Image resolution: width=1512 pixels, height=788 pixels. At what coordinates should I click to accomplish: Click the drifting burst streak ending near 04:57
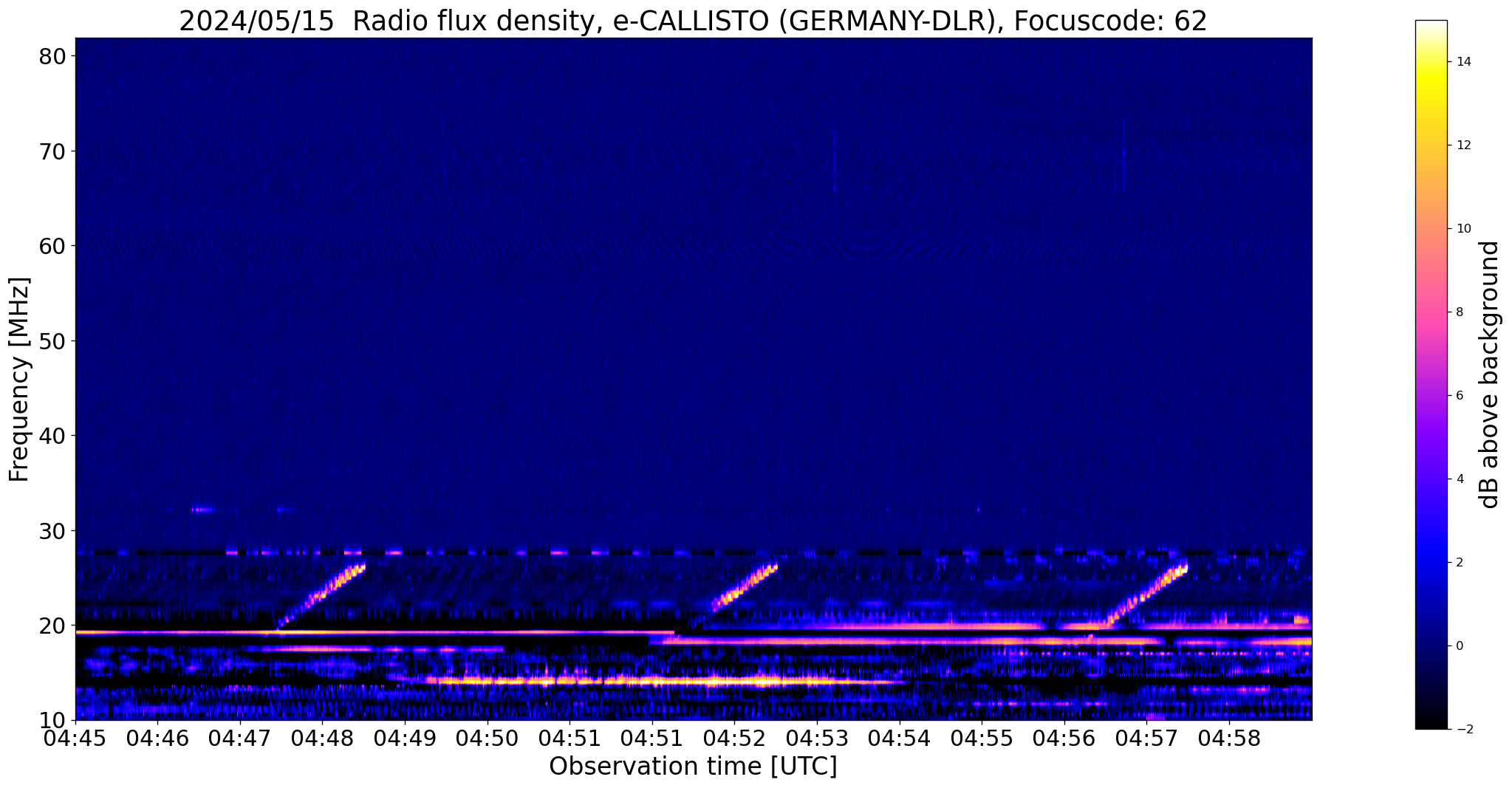coord(1146,595)
